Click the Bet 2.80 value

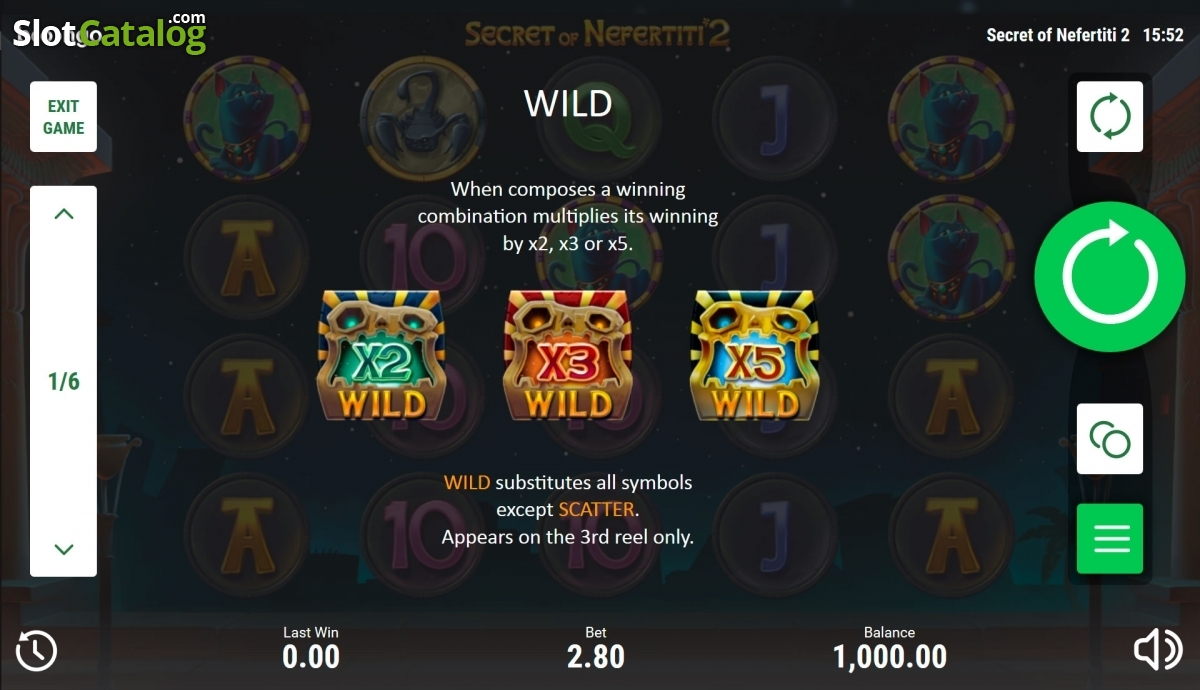point(596,657)
